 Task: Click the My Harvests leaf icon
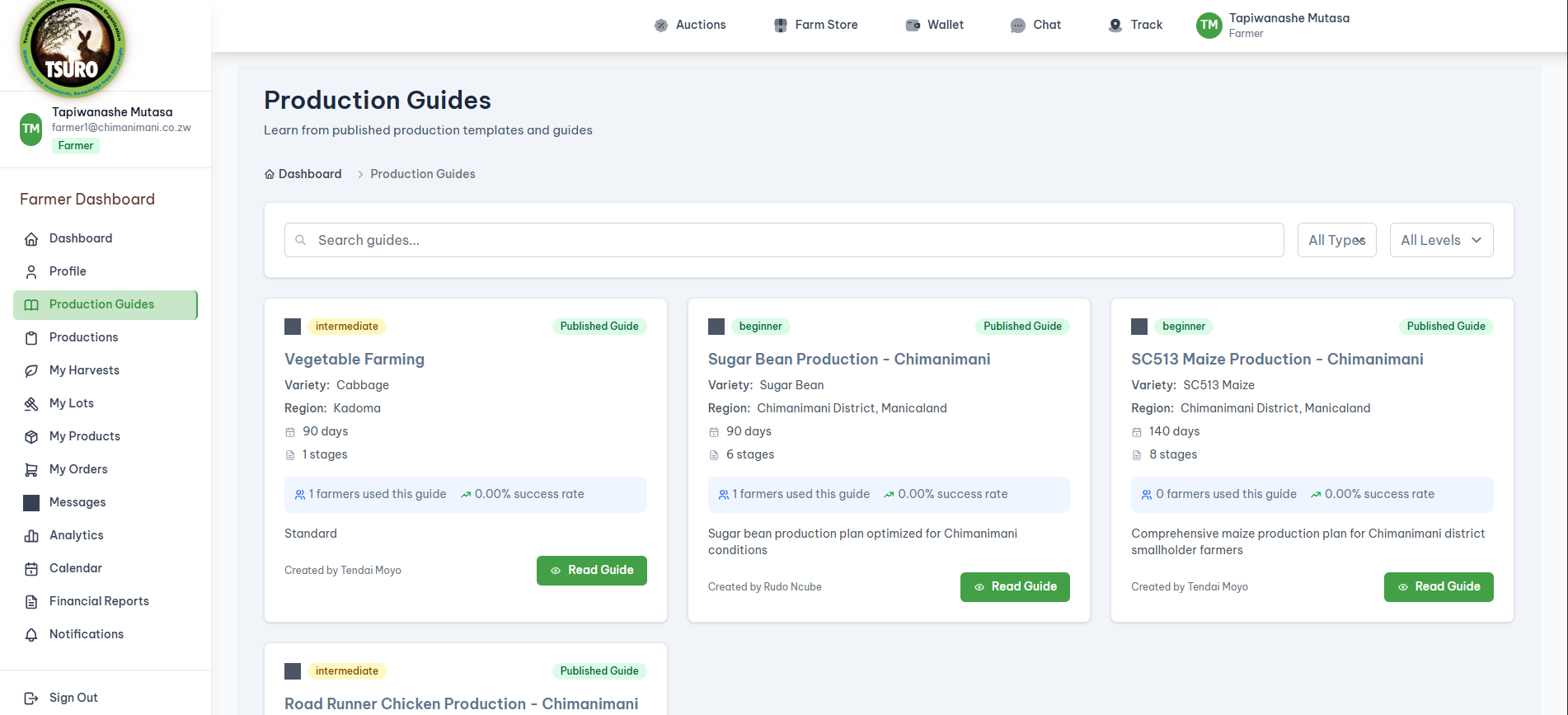click(x=31, y=371)
